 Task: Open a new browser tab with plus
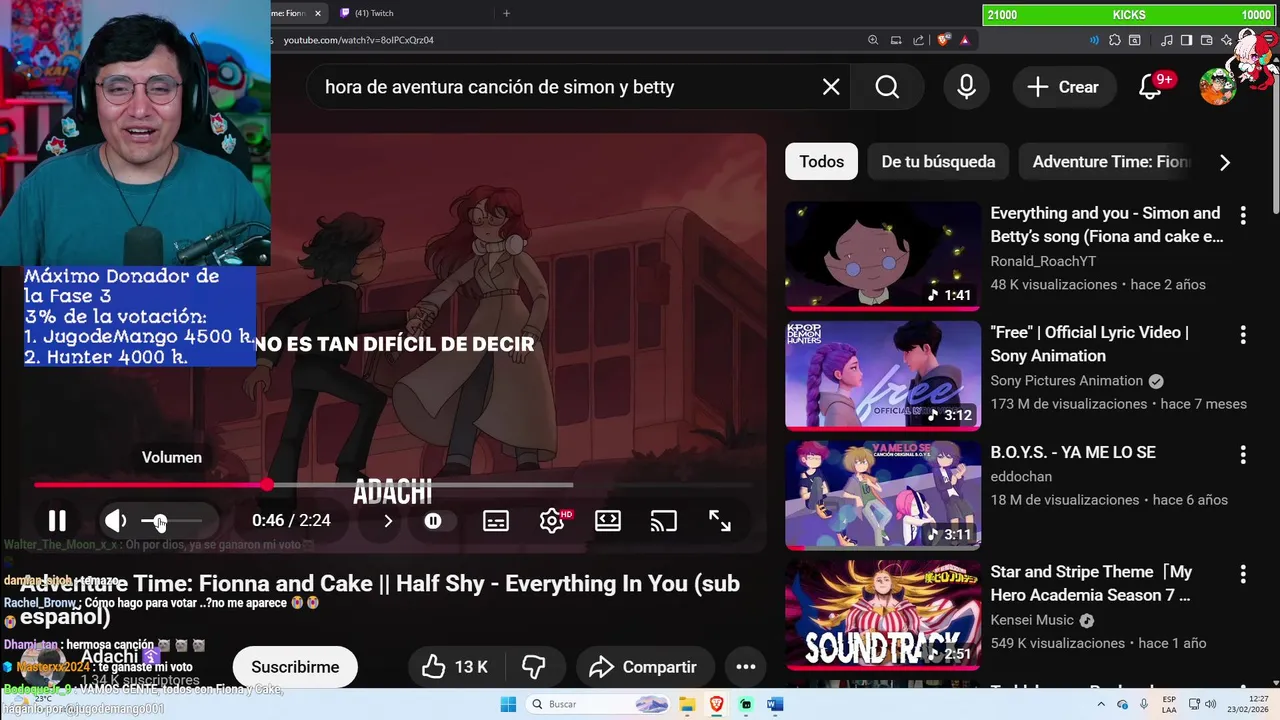tap(506, 13)
